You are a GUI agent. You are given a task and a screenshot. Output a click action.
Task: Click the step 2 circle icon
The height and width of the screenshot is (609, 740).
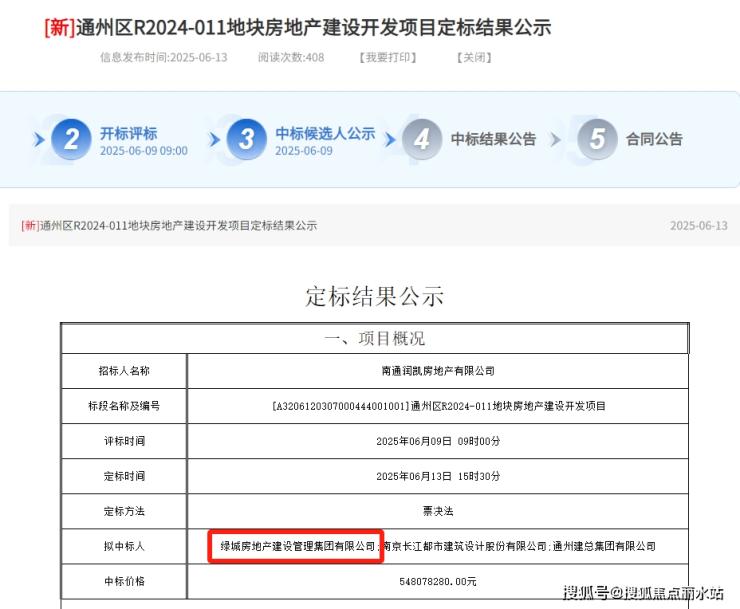71,139
